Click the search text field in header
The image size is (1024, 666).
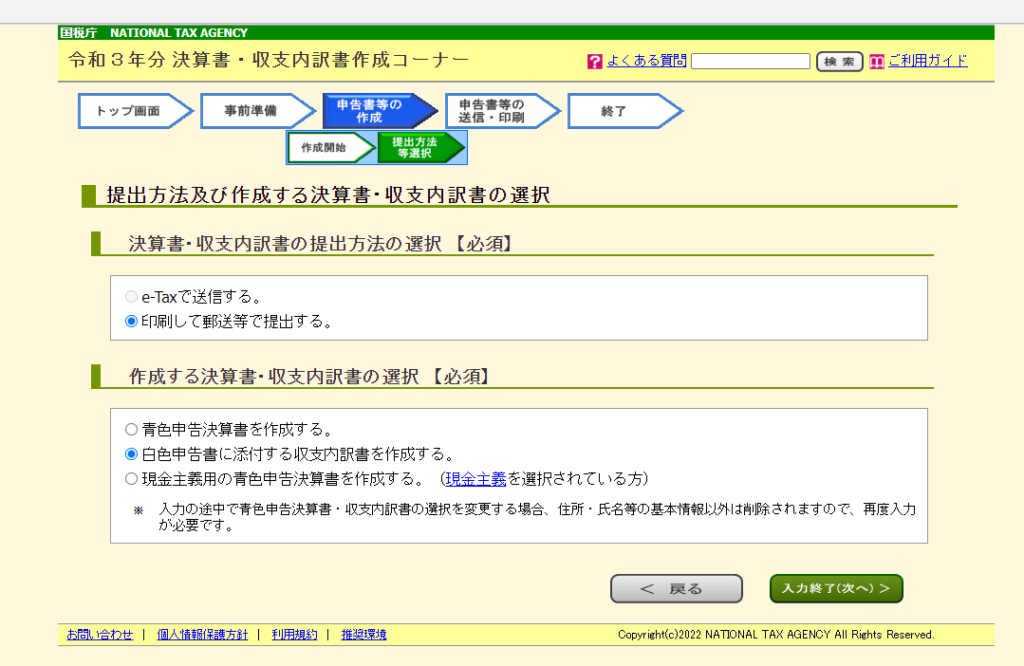[x=750, y=61]
